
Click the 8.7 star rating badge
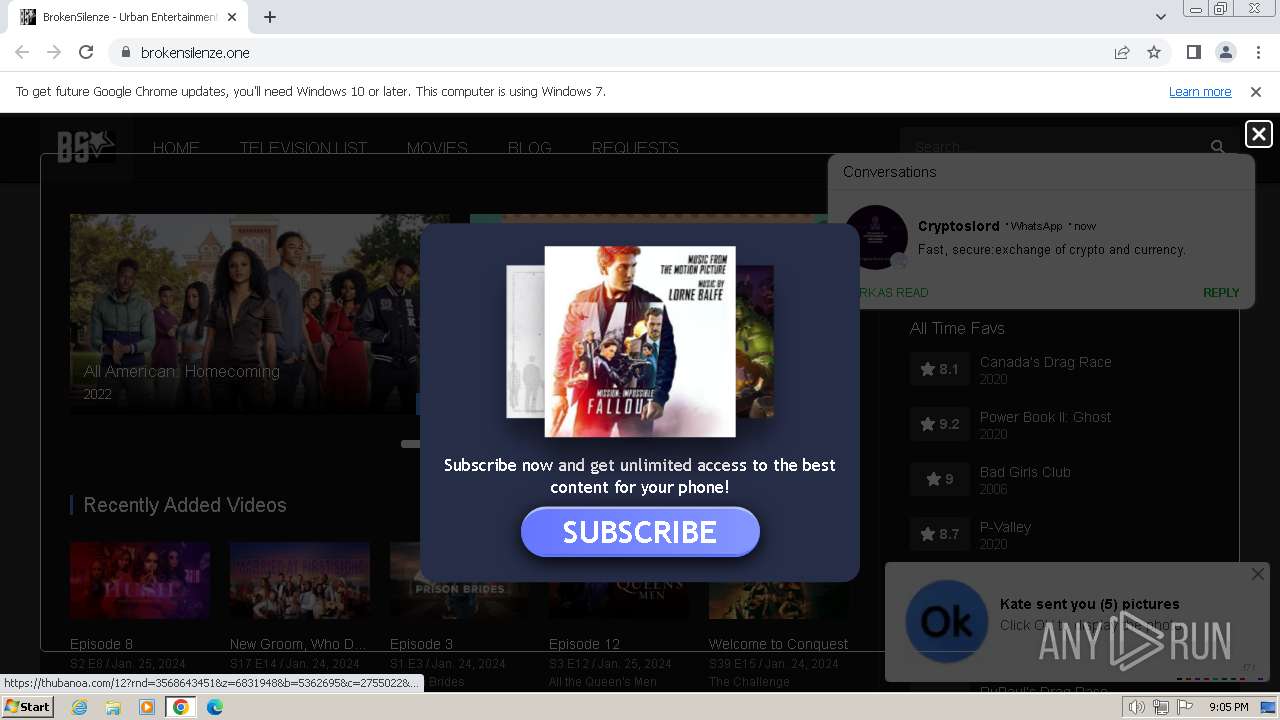tap(940, 534)
